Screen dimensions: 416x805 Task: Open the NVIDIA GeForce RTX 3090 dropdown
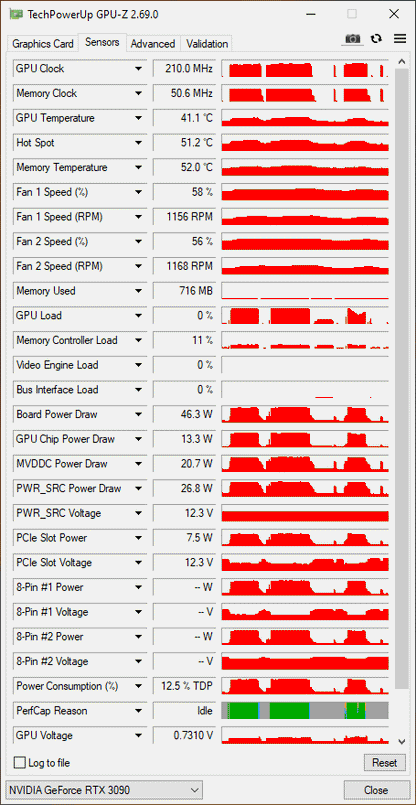pos(104,790)
